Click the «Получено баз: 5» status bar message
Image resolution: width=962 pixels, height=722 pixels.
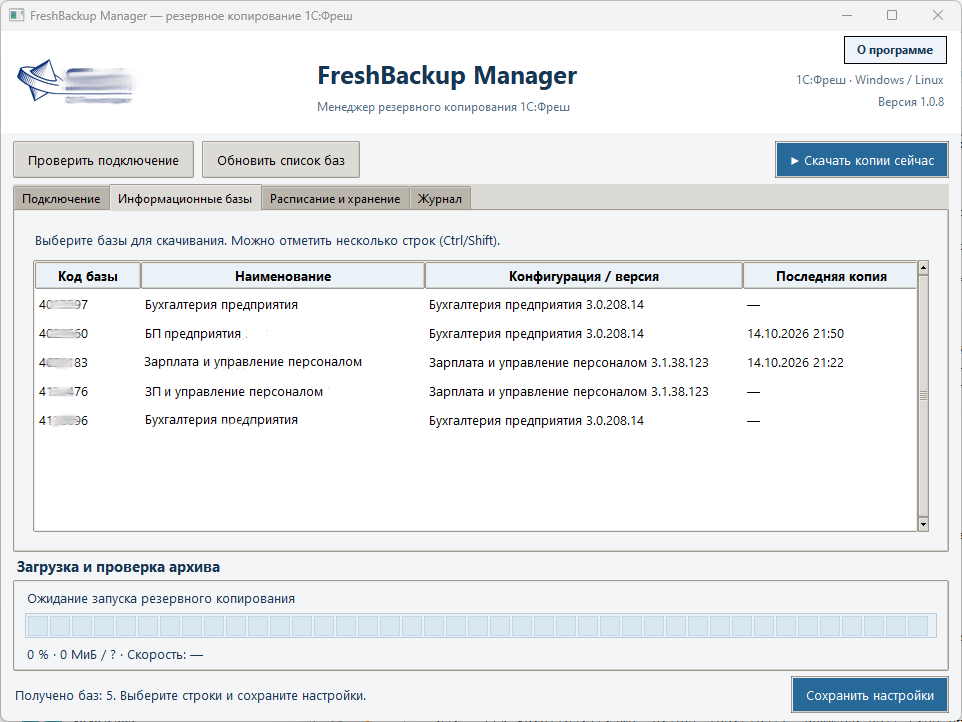pos(190,696)
